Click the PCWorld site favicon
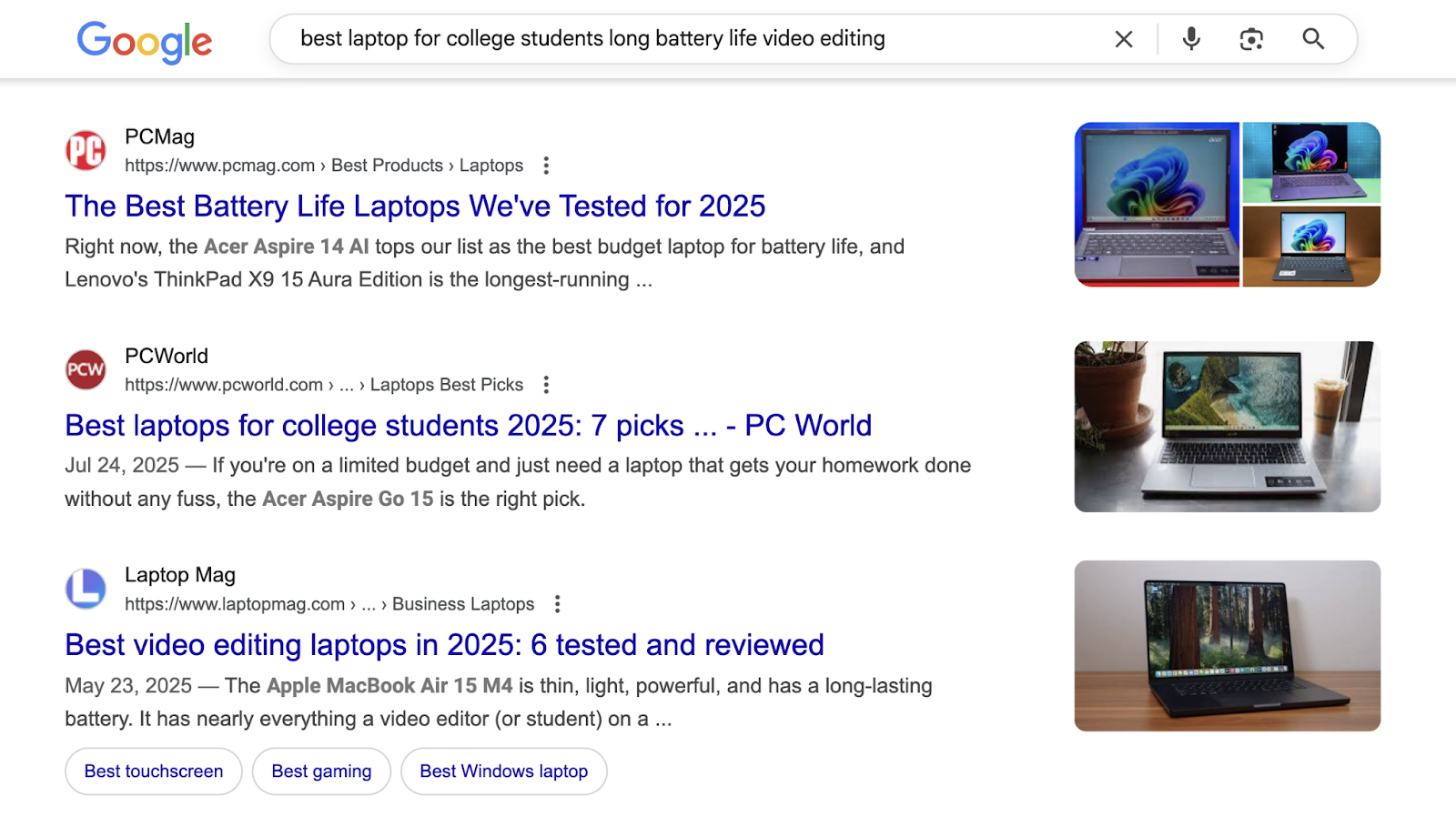The image size is (1456, 837). coord(86,369)
